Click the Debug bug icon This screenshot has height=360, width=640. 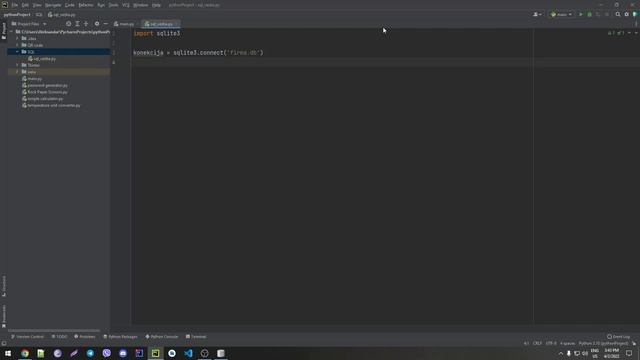click(x=589, y=15)
